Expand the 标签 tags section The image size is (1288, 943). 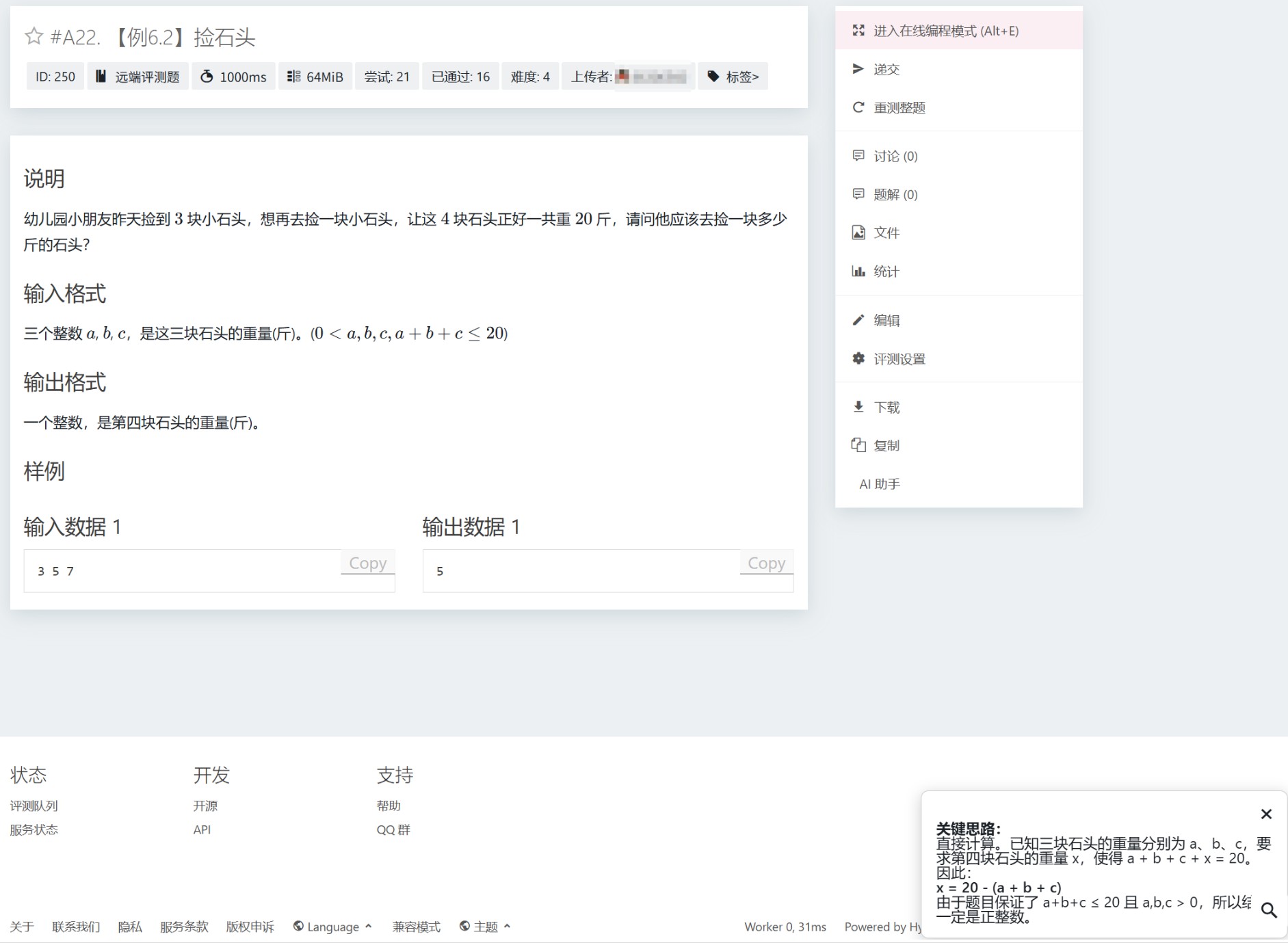coord(733,77)
